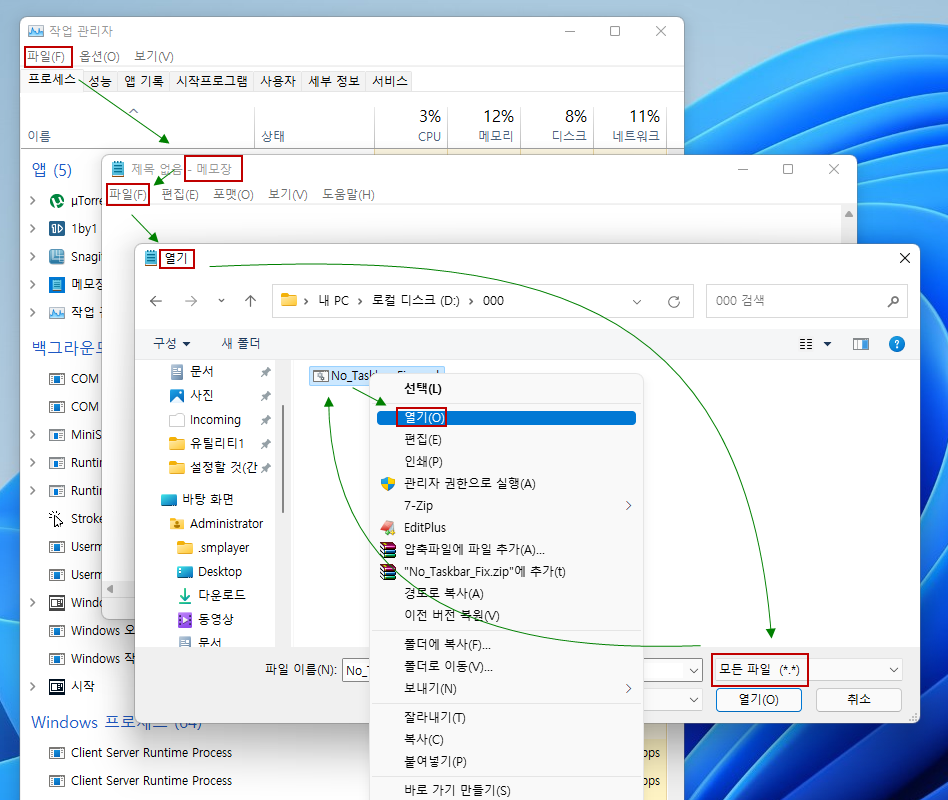Create a new folder with 새 폴더

pyautogui.click(x=241, y=343)
